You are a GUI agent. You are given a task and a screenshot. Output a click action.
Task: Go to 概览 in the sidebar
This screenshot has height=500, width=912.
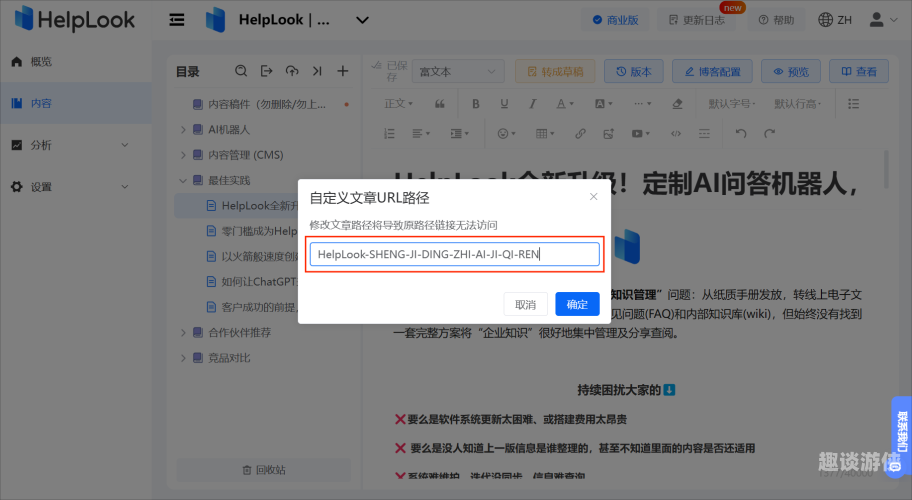pyautogui.click(x=76, y=62)
